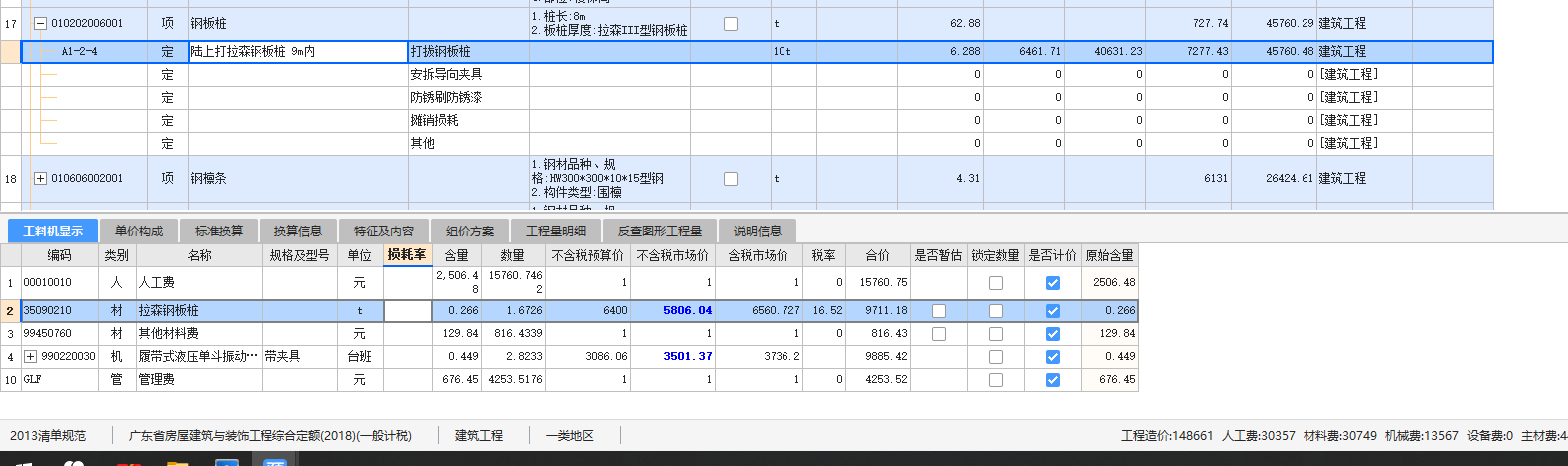Screen dimensions: 1568x466
Task: Click the 损耗率 input cell for 拉森钢板桩
Action: coord(407,311)
